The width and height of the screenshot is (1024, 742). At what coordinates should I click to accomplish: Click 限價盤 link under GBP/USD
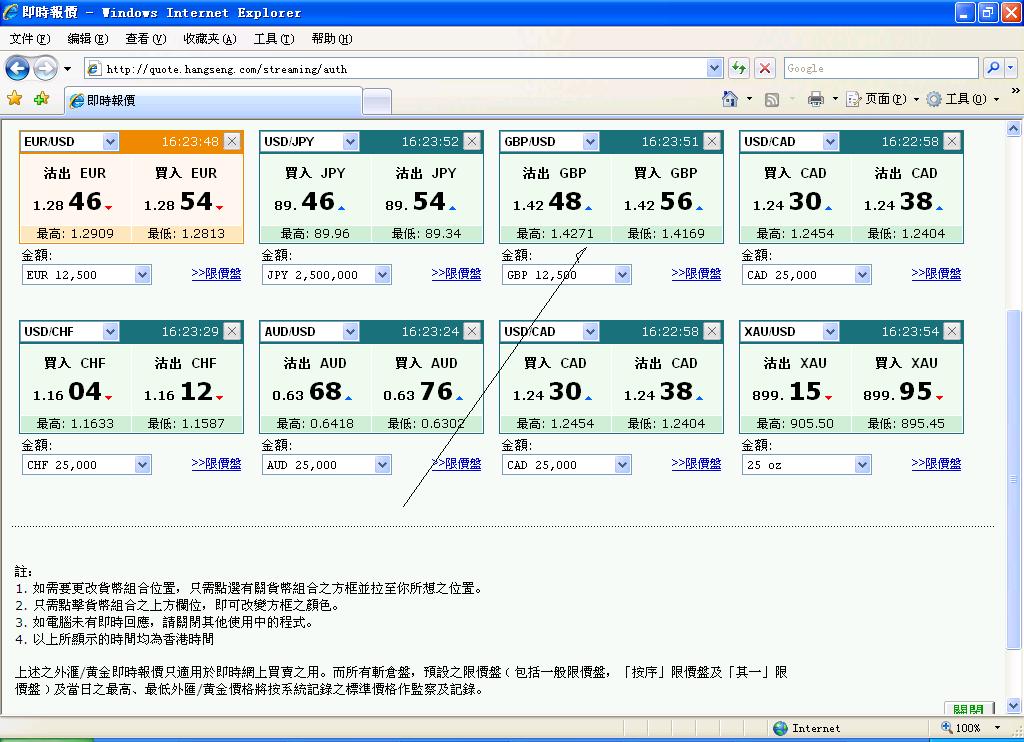pyautogui.click(x=696, y=274)
